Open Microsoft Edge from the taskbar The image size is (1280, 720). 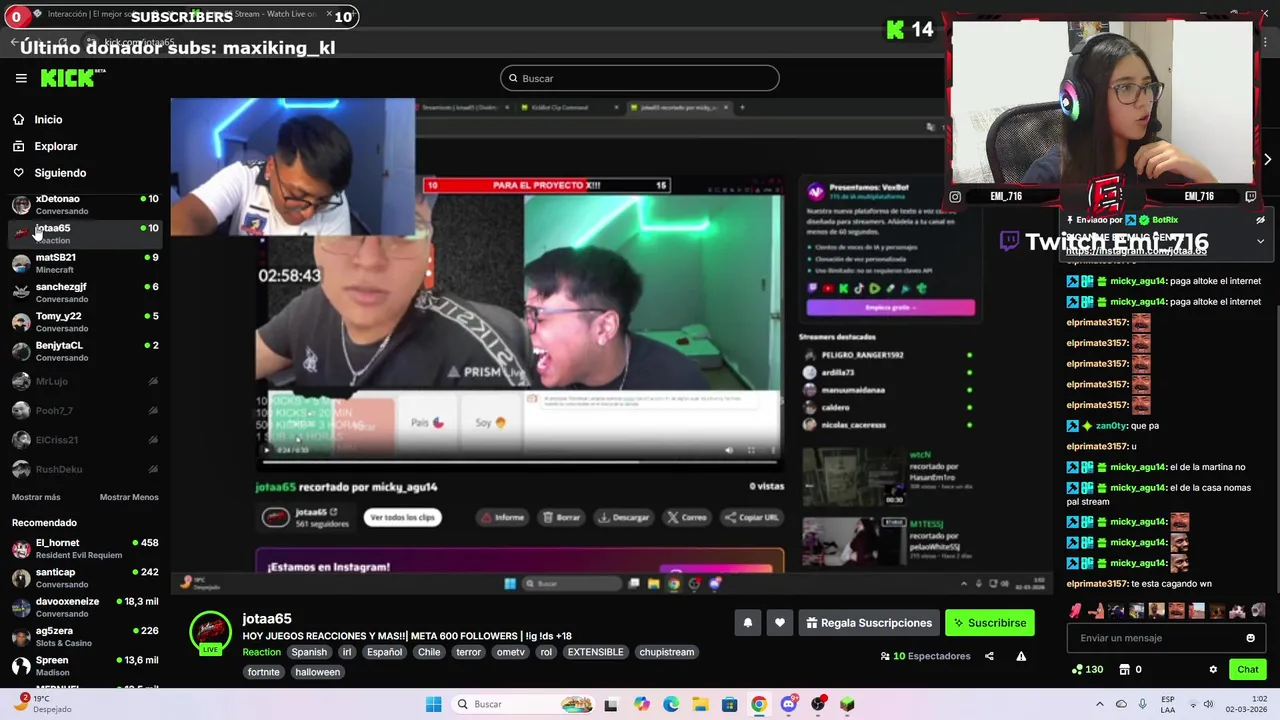pyautogui.click(x=671, y=704)
